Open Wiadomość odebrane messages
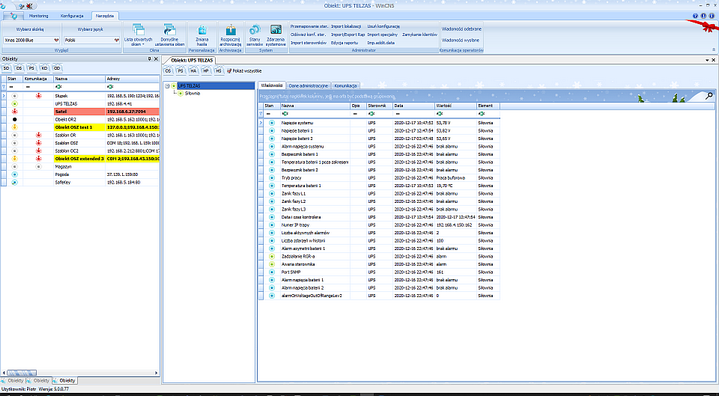 point(461,28)
